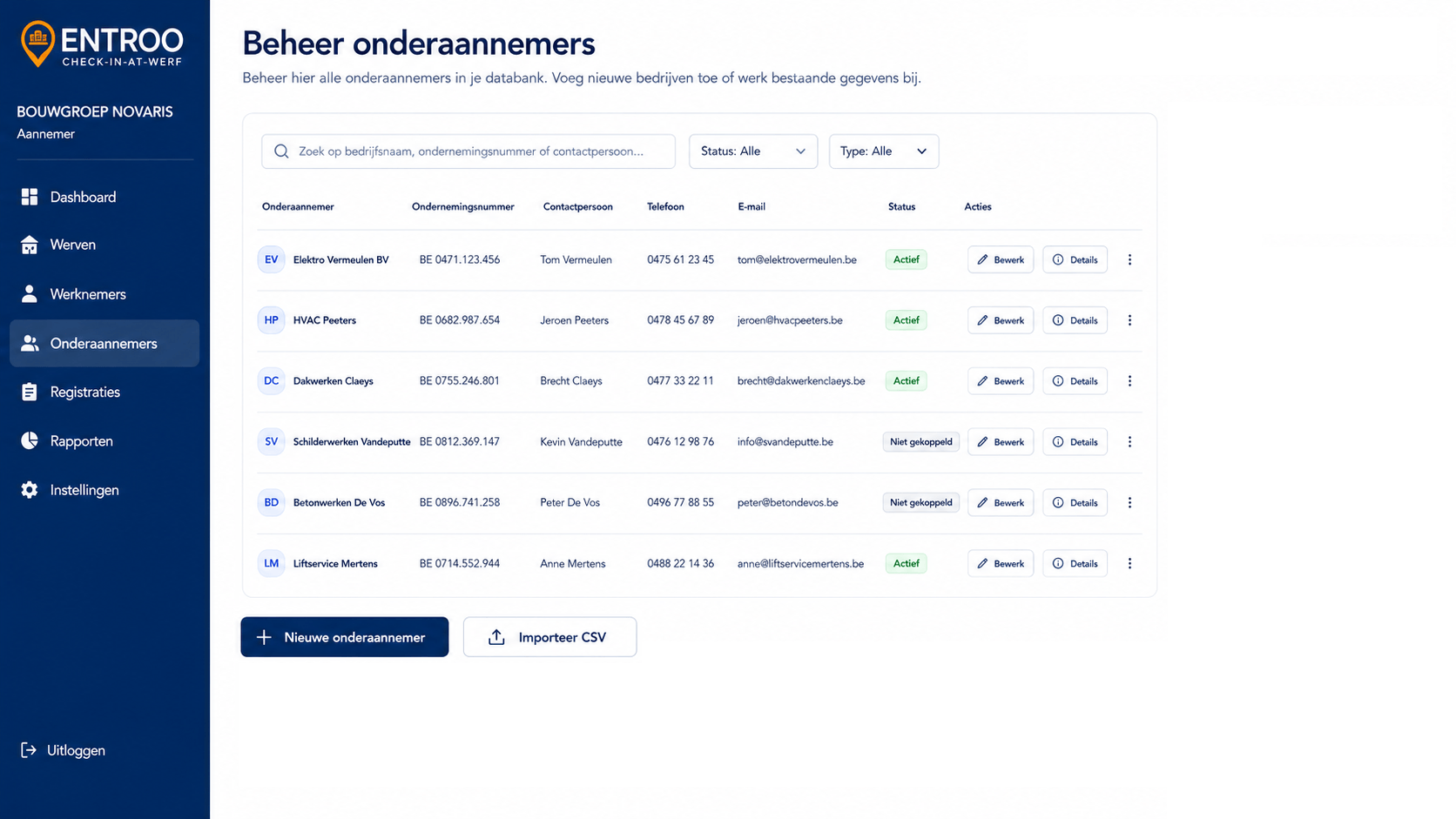Go to Werven in the sidebar
Viewport: 1456px width, 819px height.
(x=104, y=245)
